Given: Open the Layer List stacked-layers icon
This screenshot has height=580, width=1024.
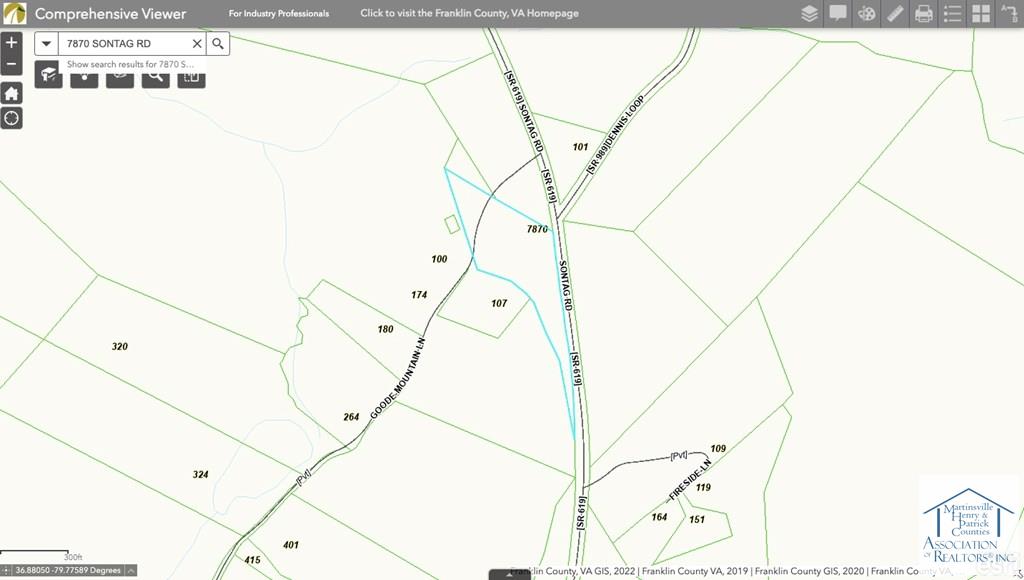Looking at the screenshot, I should pyautogui.click(x=809, y=13).
